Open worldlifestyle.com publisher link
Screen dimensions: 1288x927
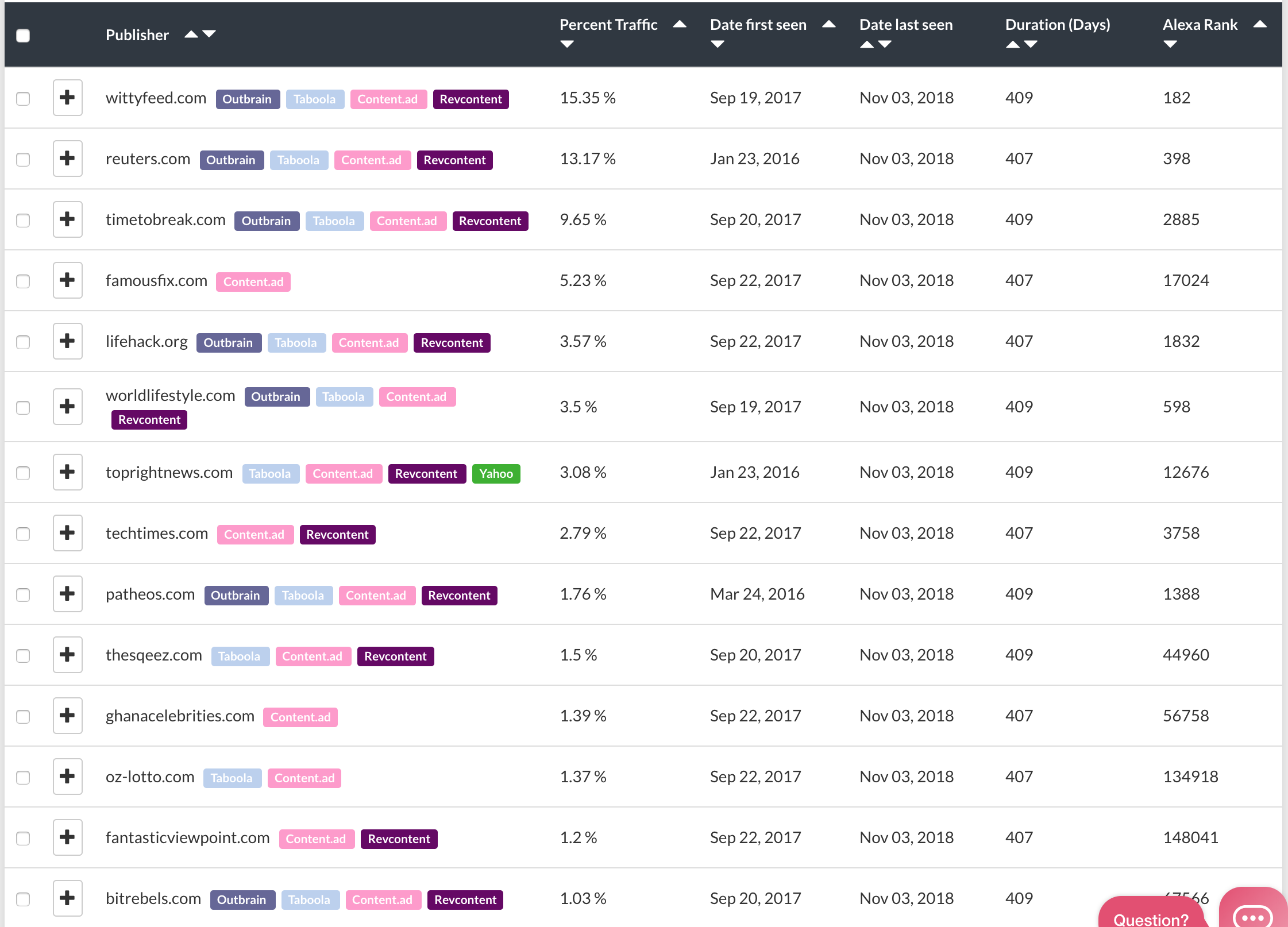[x=171, y=396]
